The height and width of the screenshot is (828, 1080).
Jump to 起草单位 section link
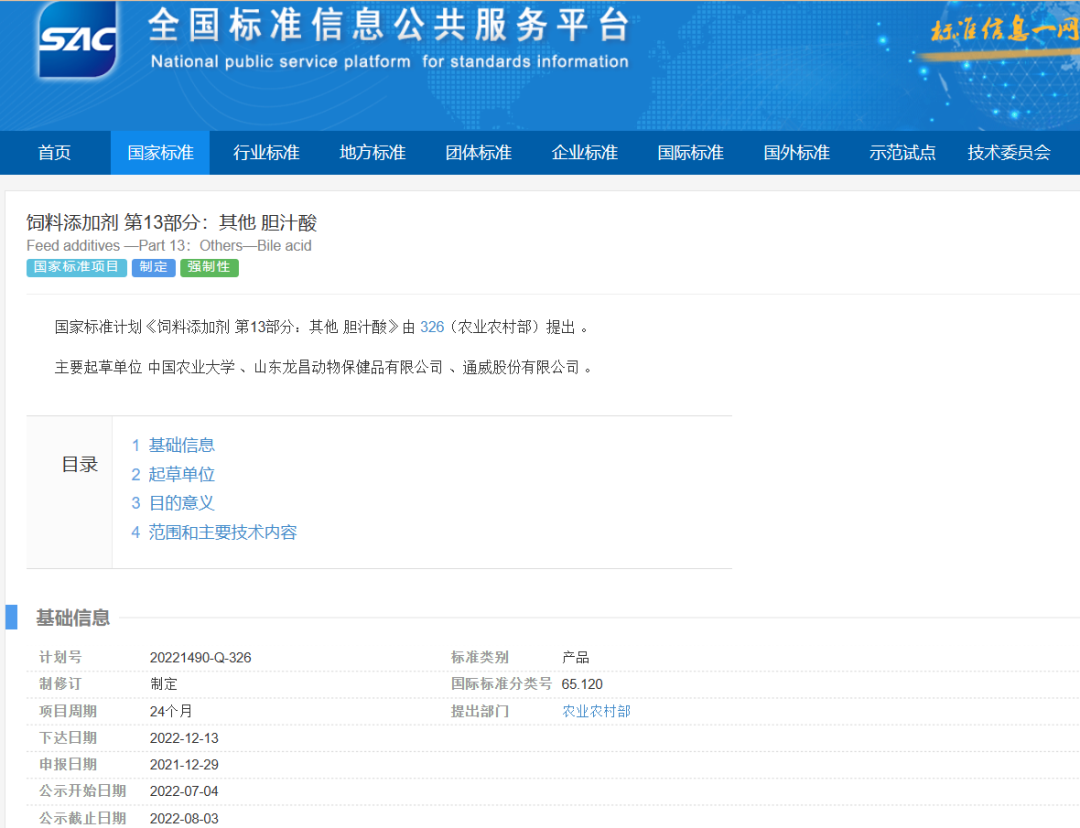pyautogui.click(x=181, y=474)
